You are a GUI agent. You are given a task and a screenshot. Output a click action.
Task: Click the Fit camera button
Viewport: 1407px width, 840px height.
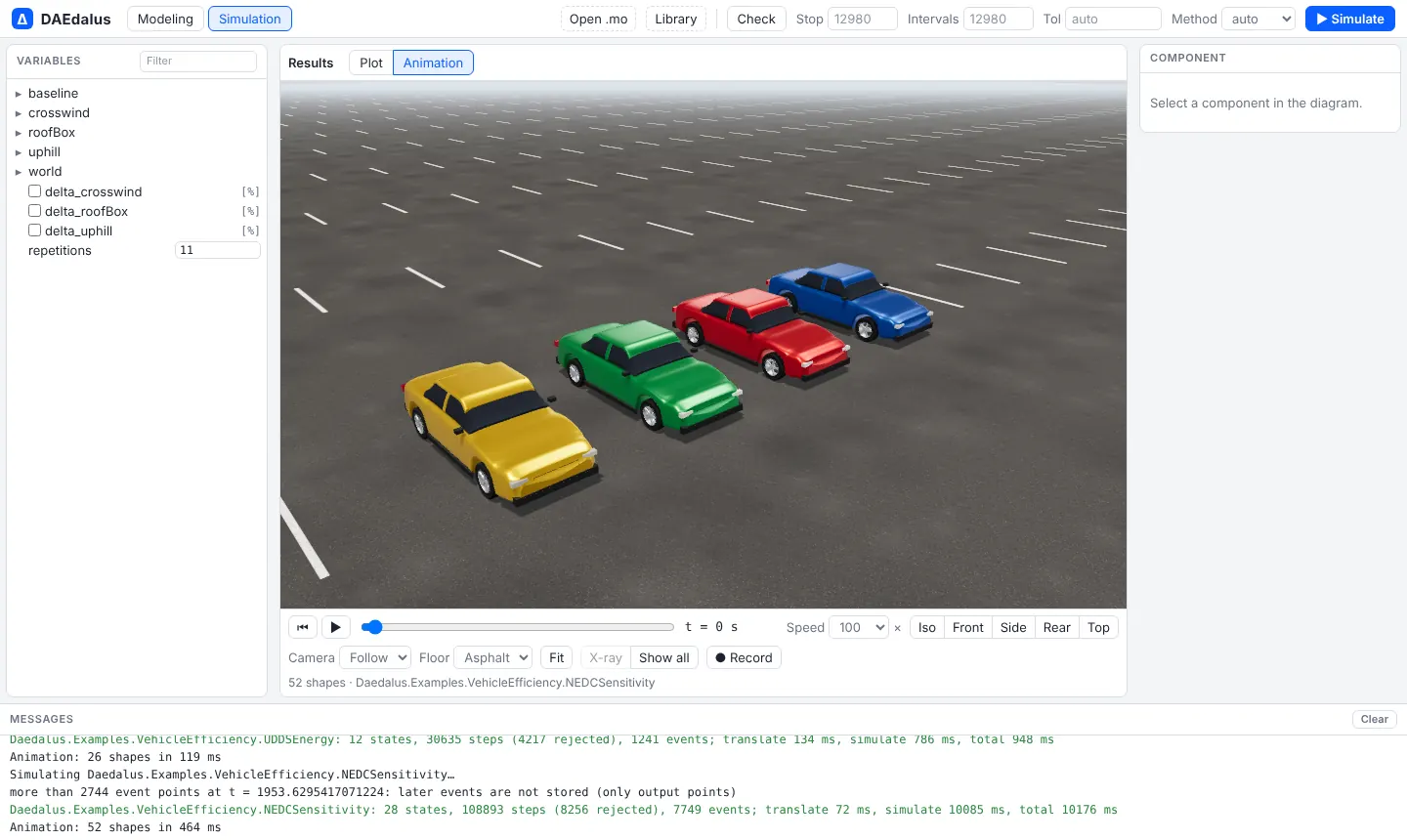coord(557,657)
